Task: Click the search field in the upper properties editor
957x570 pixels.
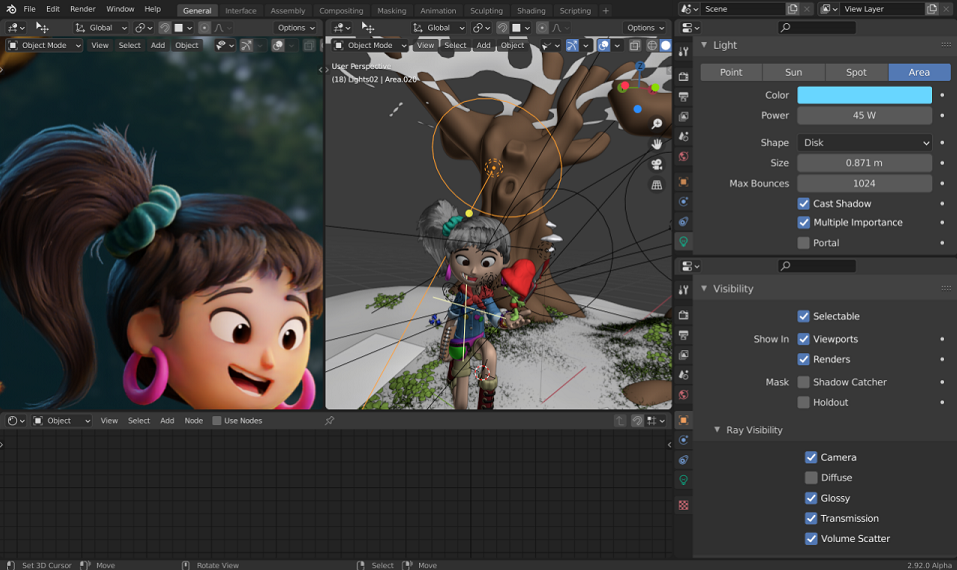Action: click(x=817, y=27)
